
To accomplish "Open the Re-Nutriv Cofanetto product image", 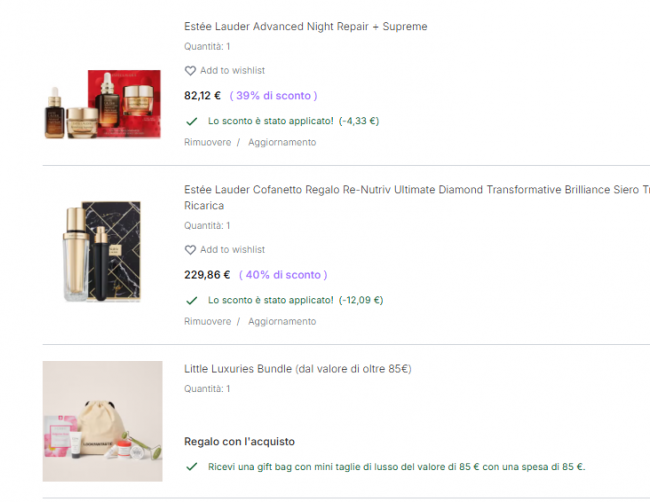I will tap(102, 250).
